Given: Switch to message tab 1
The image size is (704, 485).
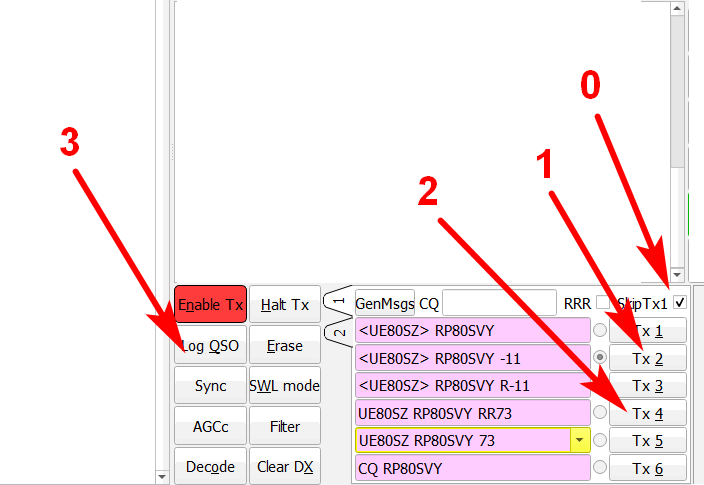Looking at the screenshot, I should [338, 300].
